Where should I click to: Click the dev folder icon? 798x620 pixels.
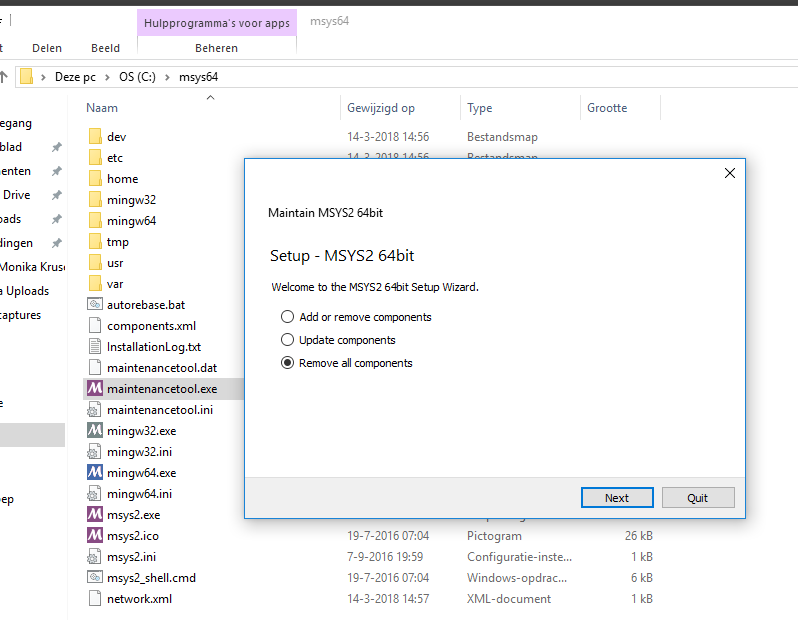(95, 136)
